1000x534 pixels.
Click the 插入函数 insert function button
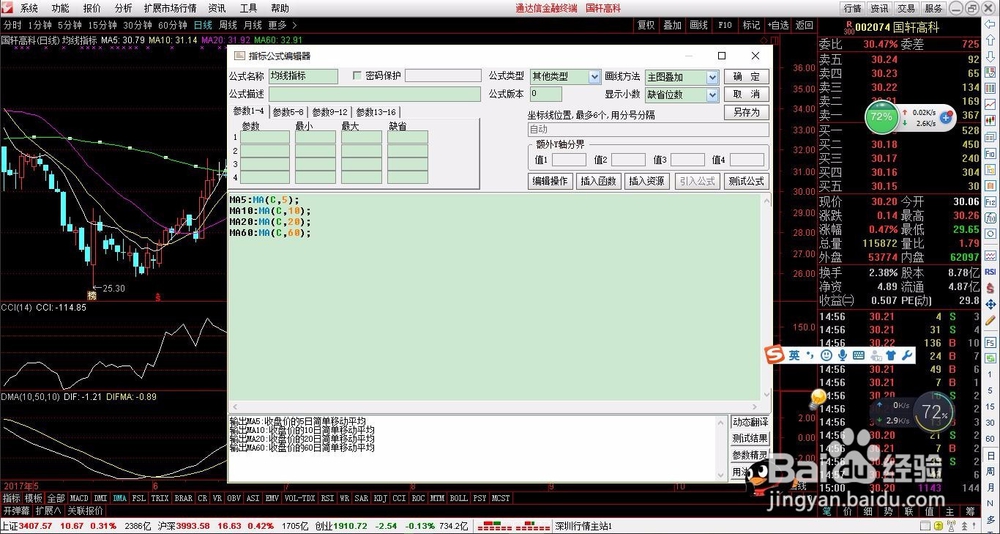coord(598,181)
